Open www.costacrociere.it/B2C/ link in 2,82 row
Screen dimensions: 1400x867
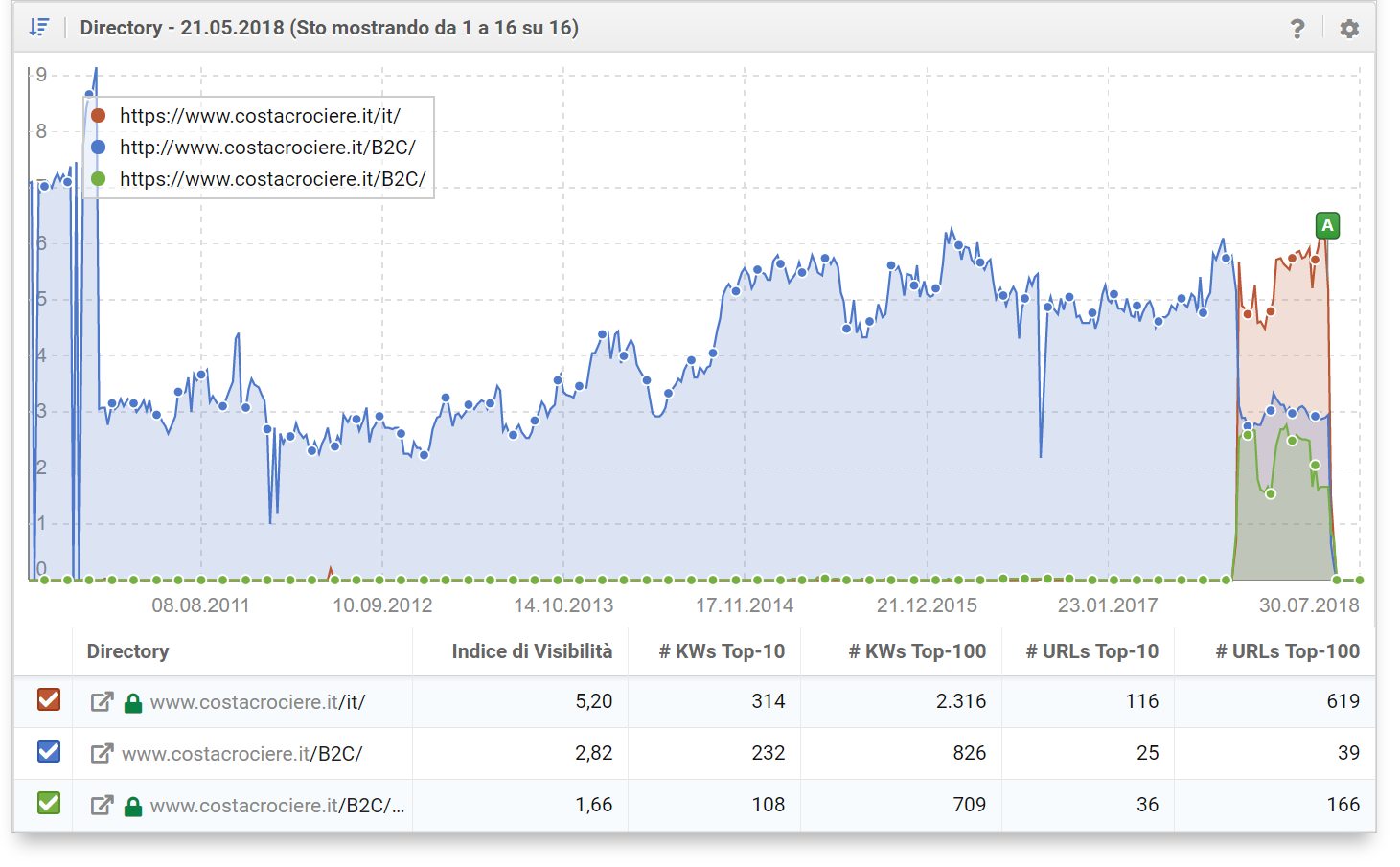click(x=241, y=754)
